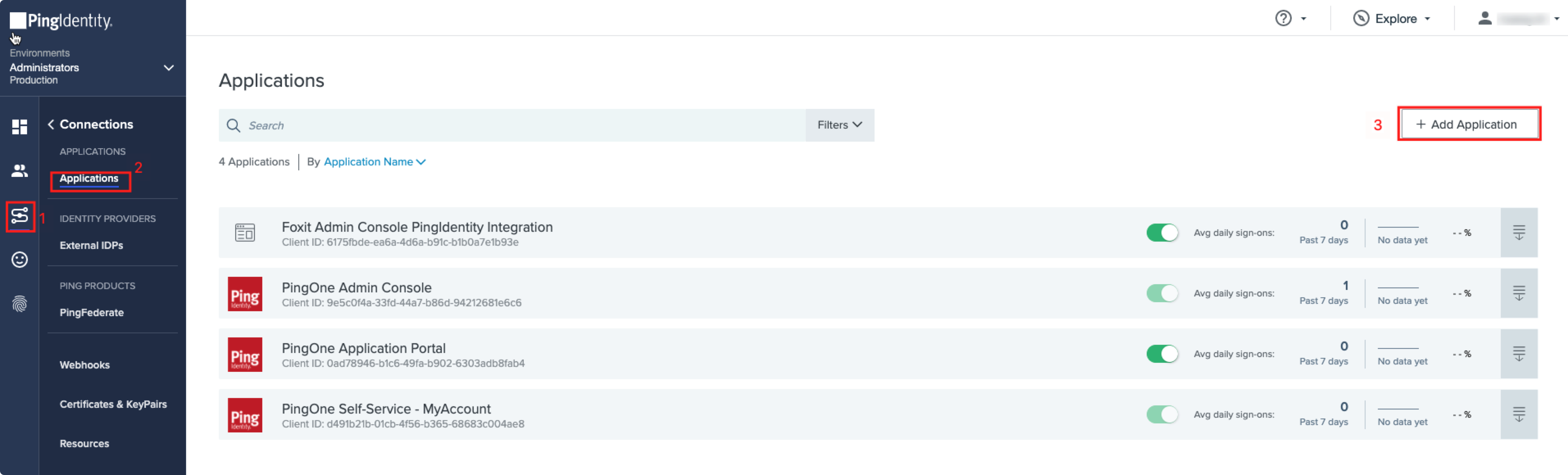The image size is (1568, 475).
Task: Click the PING PRODUCTS section heading
Action: tap(98, 286)
